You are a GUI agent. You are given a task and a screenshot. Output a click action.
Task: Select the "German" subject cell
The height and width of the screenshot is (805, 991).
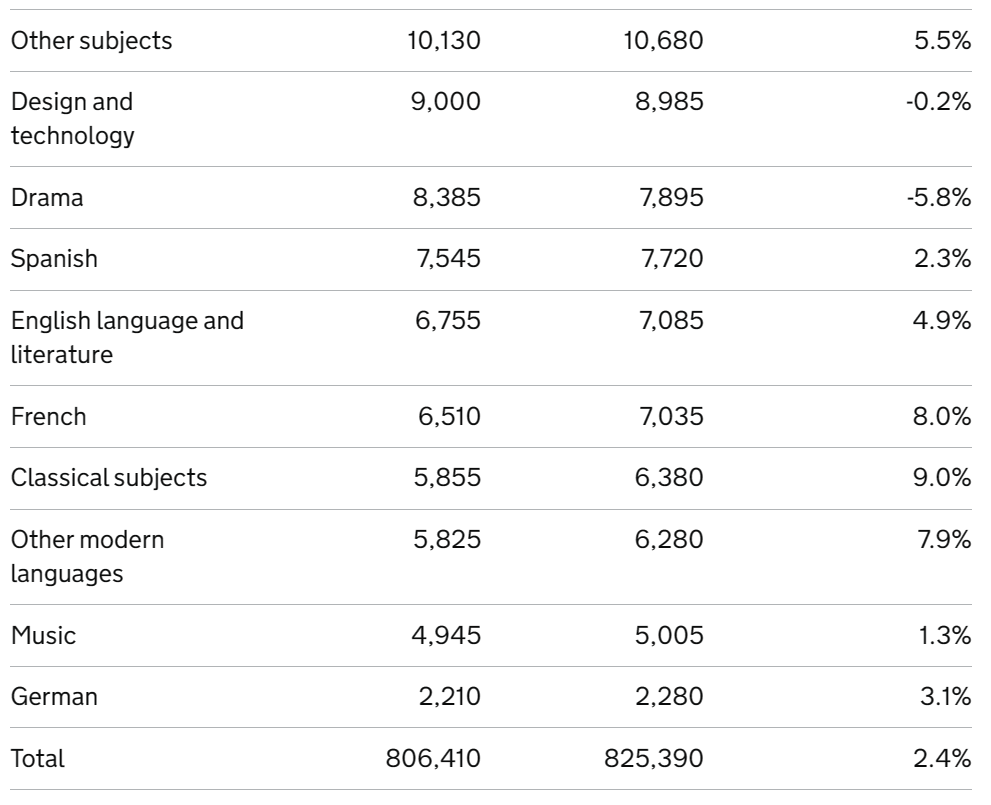point(54,695)
